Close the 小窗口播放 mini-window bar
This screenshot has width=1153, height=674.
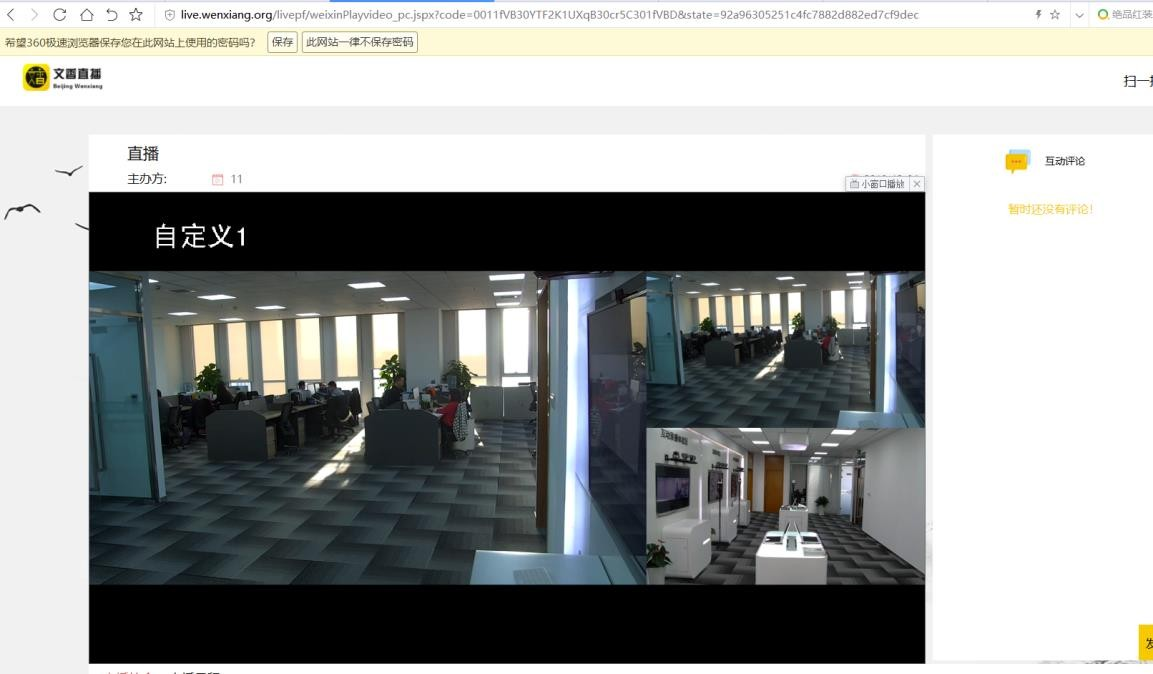coord(917,184)
